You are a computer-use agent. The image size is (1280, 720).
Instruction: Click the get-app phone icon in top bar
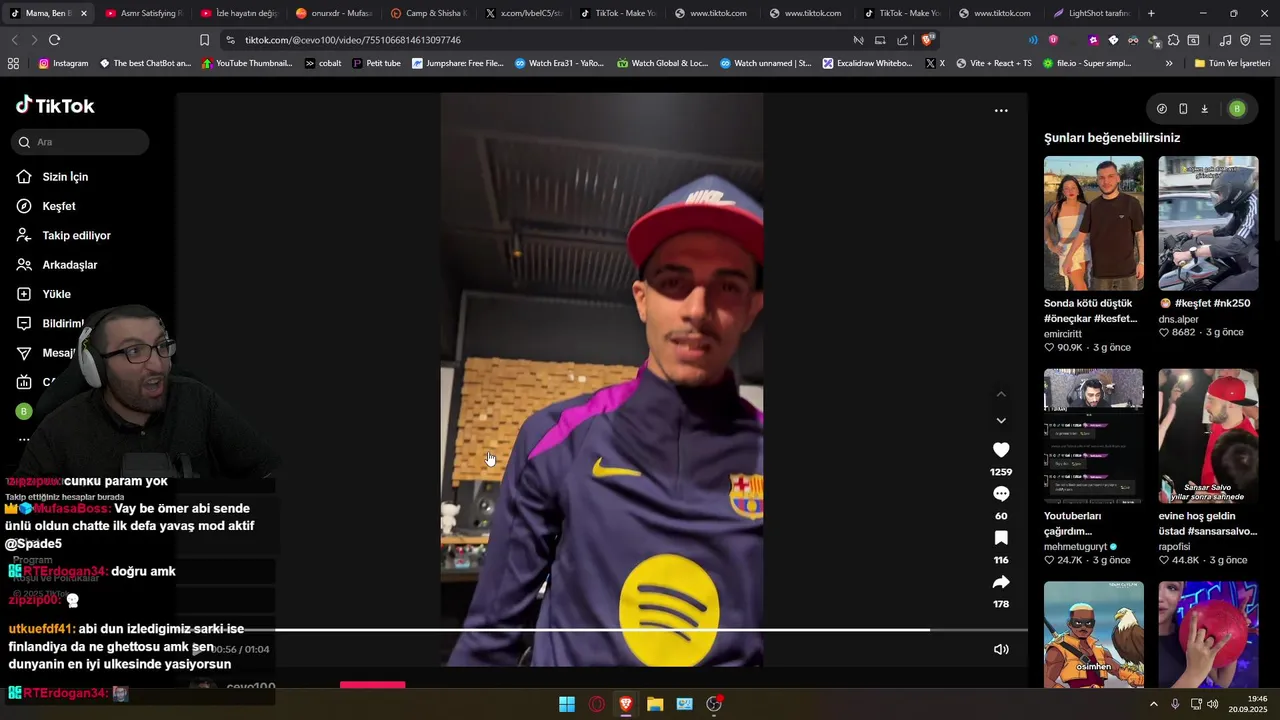[x=1183, y=109]
